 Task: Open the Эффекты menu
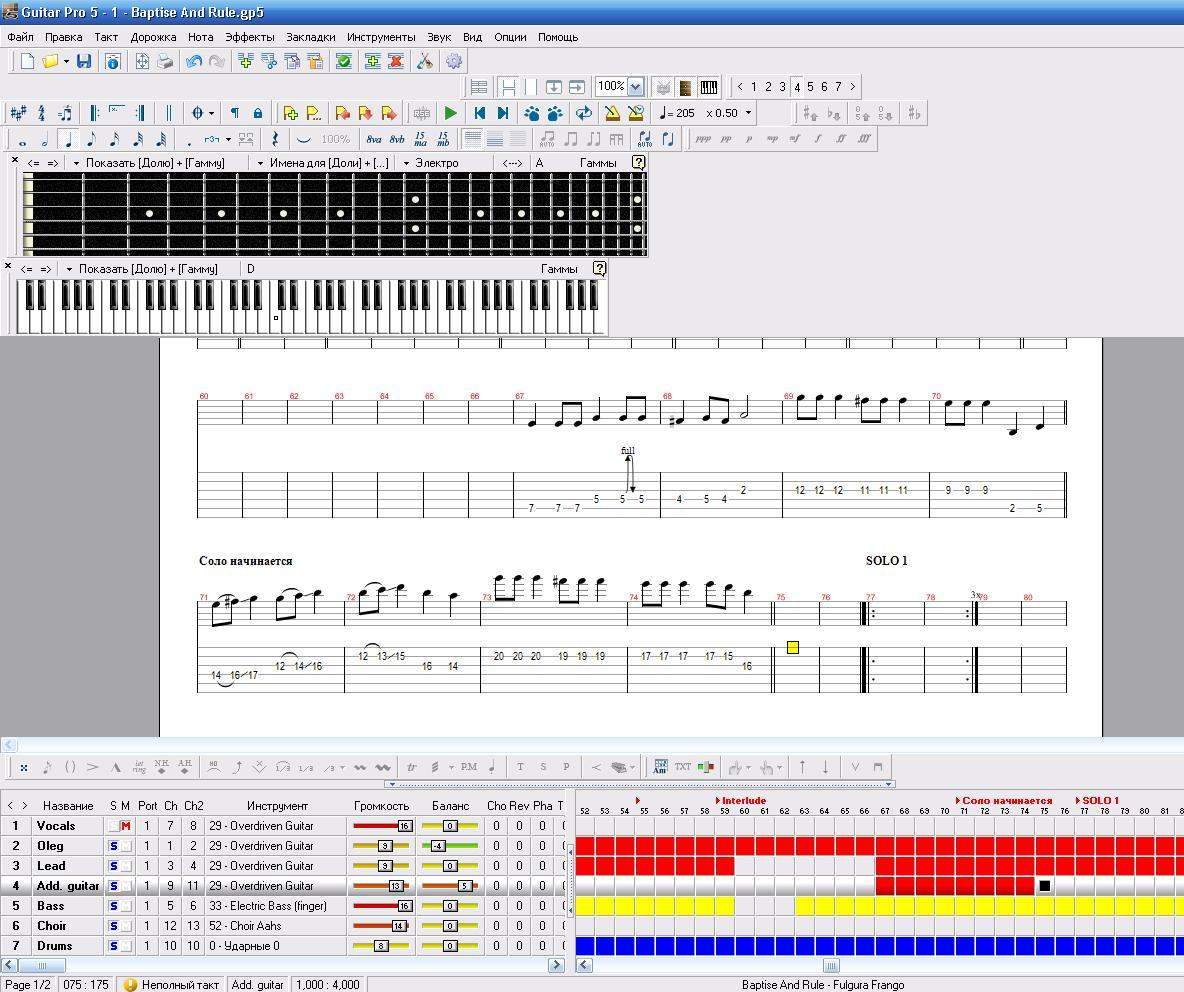click(x=250, y=37)
